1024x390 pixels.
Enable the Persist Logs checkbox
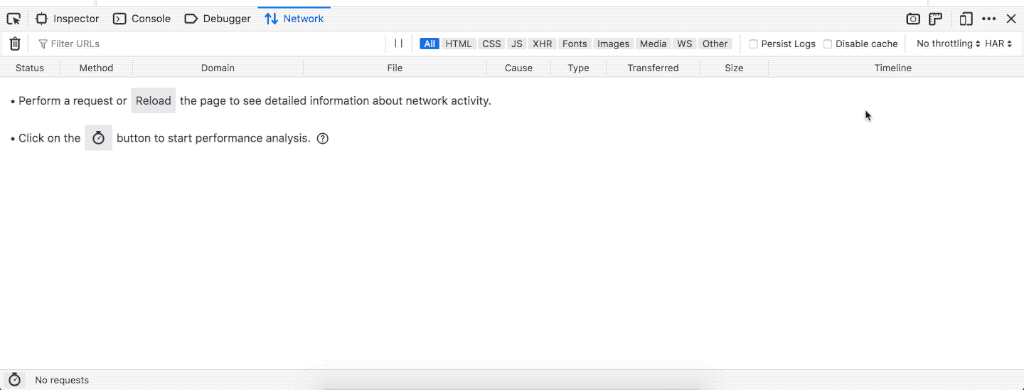tap(753, 44)
